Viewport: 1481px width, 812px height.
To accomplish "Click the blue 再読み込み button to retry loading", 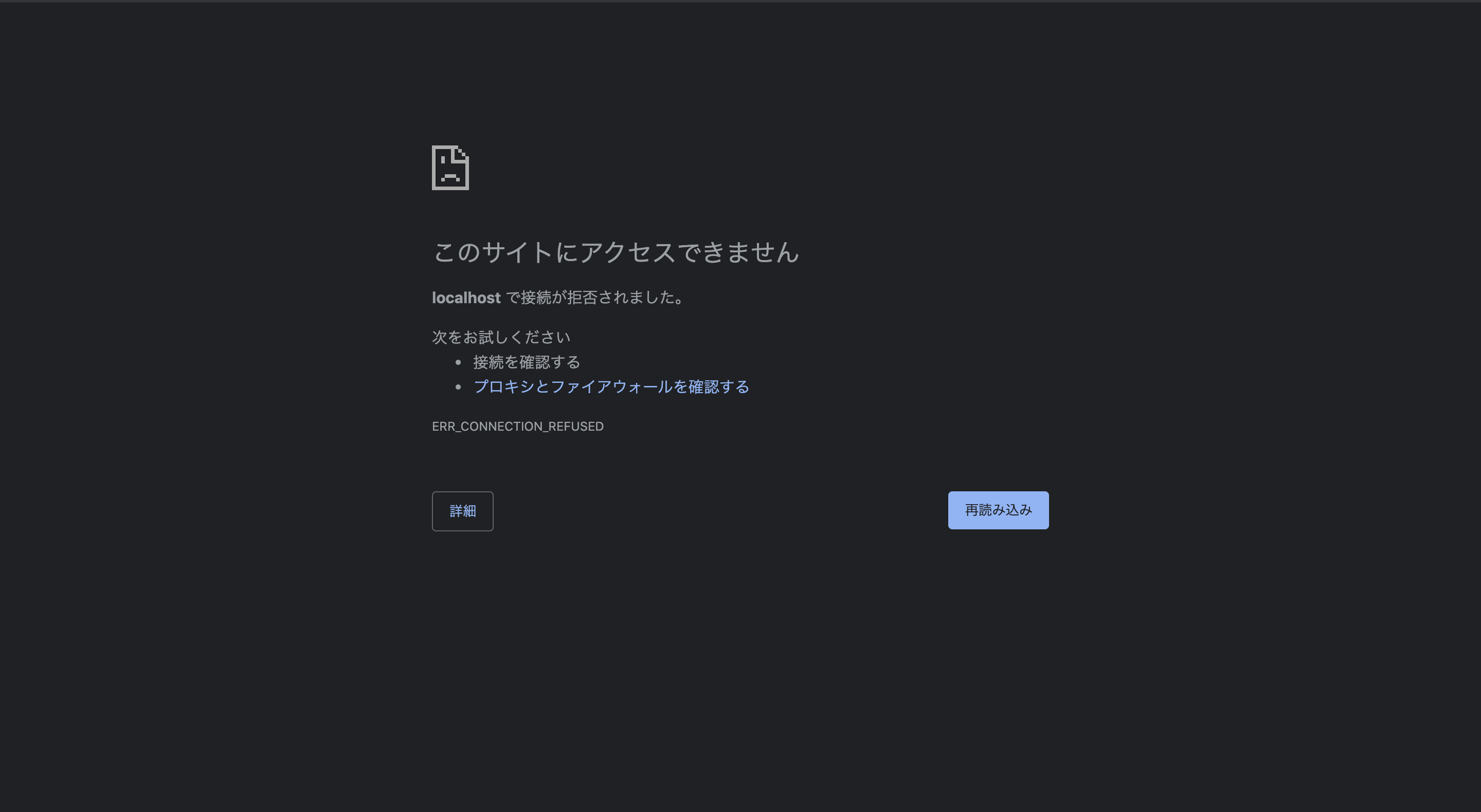I will tap(998, 510).
